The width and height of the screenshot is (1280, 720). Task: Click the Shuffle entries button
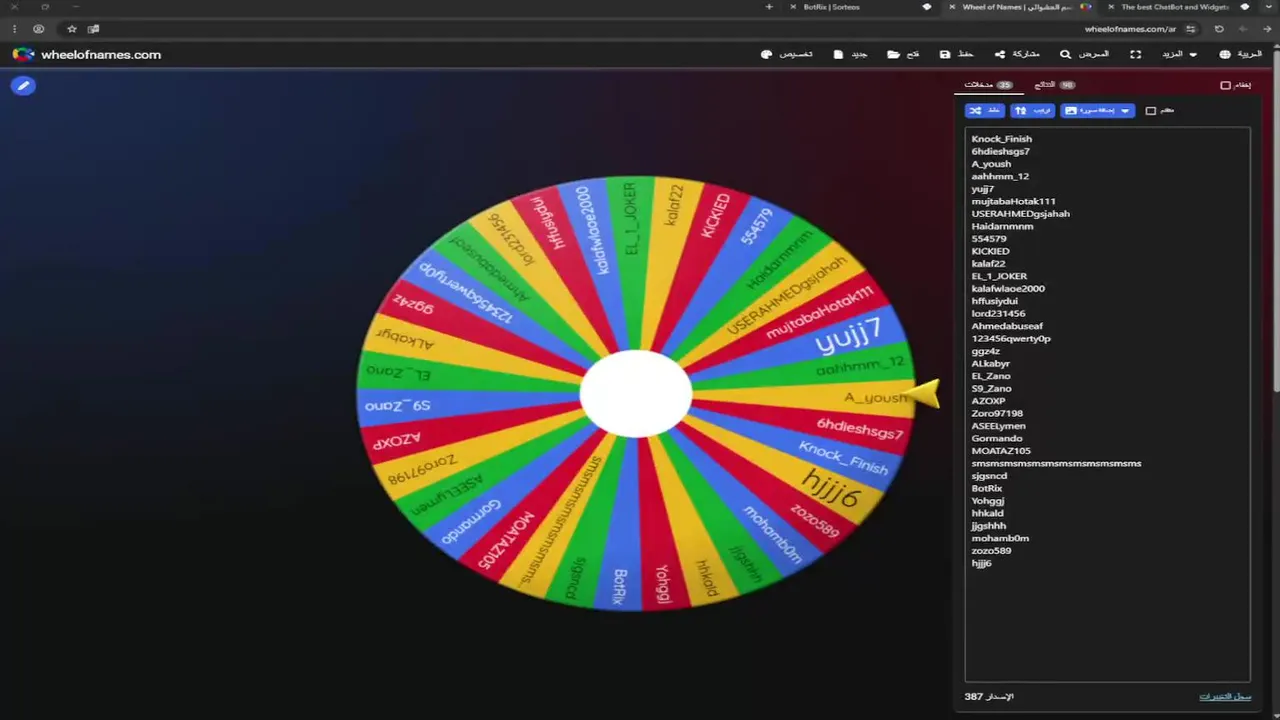[985, 111]
